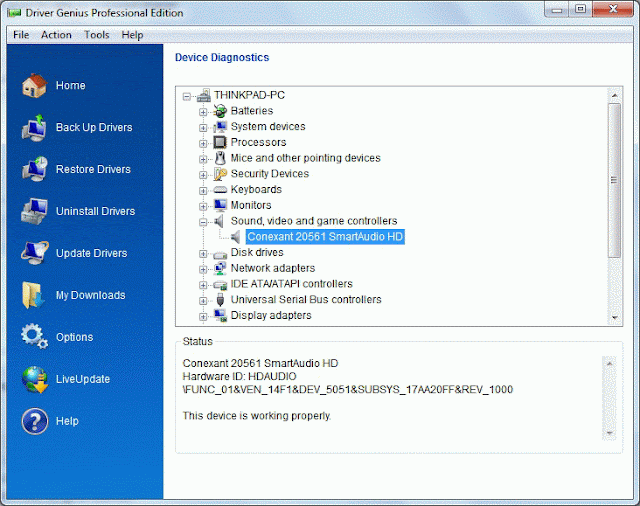Click device tree scrollbar down arrow
The width and height of the screenshot is (640, 506).
coord(614,317)
